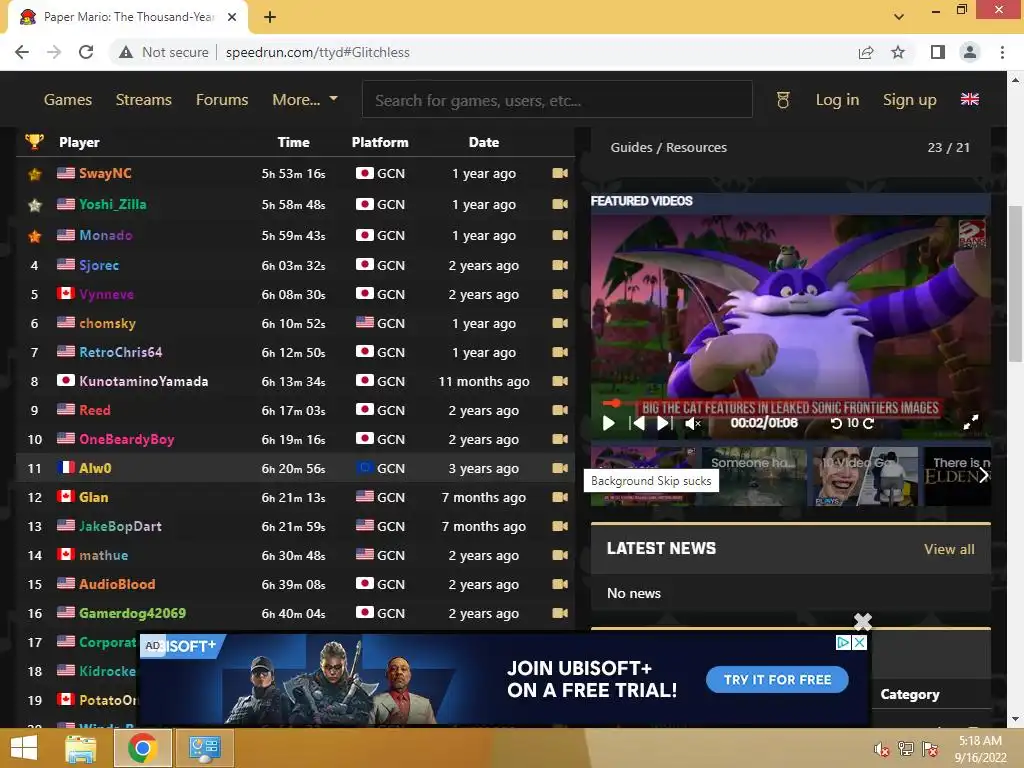Expand the More... navigation dropdown

[x=304, y=100]
